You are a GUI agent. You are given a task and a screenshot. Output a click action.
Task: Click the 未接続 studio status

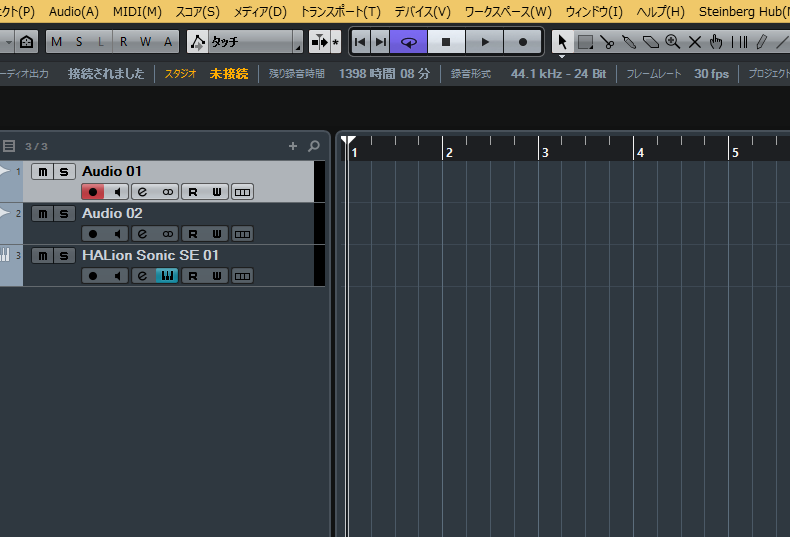229,74
